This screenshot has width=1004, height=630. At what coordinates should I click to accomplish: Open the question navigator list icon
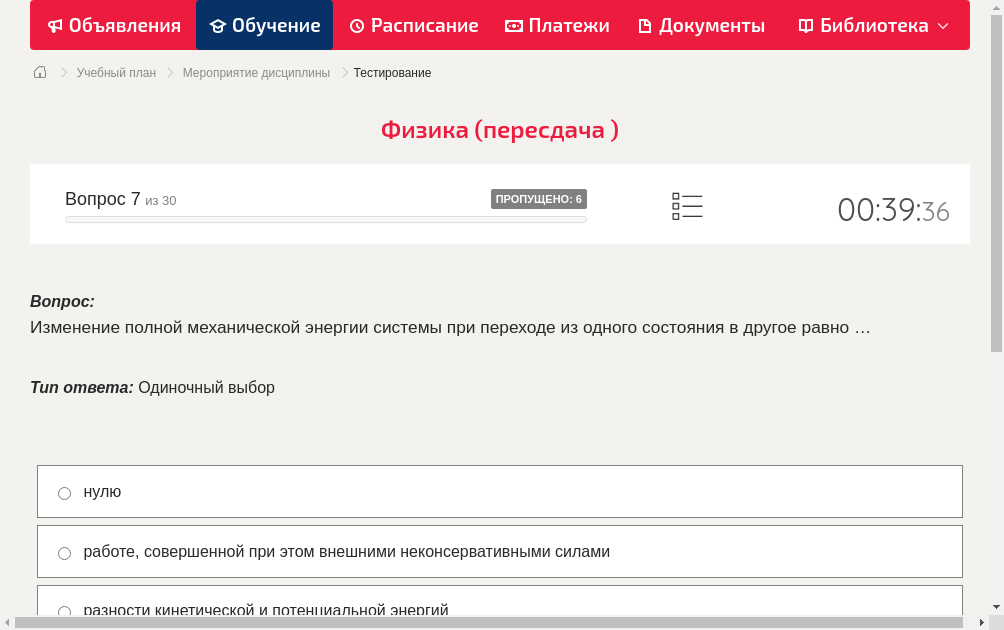(x=687, y=206)
